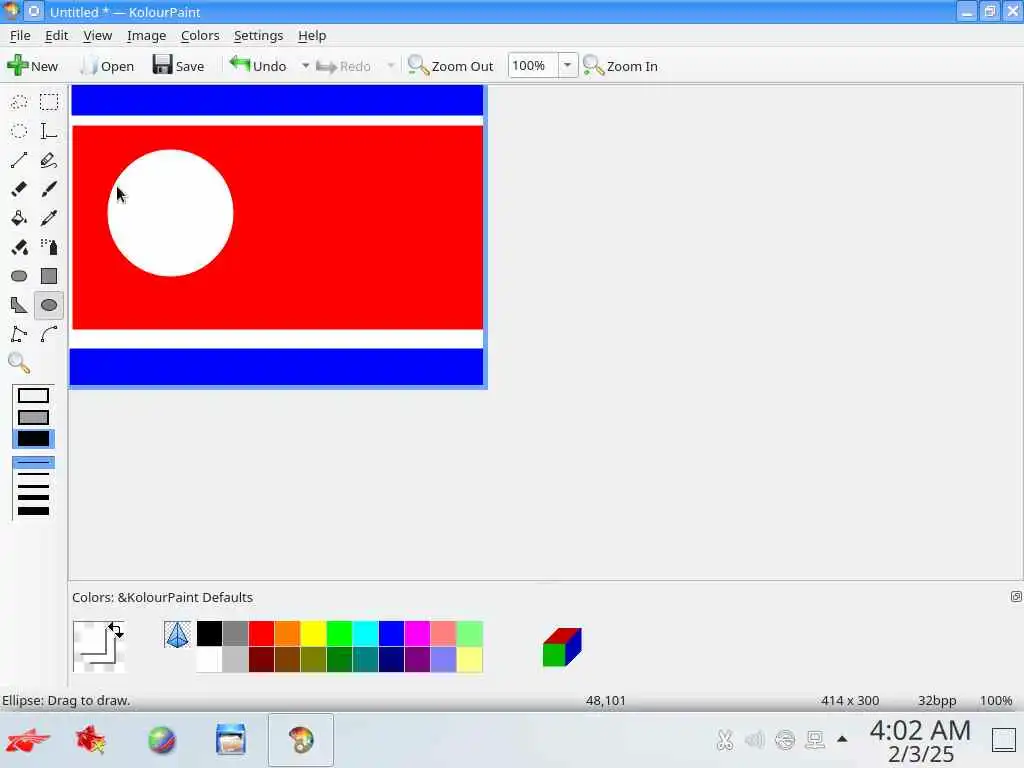Click the show desktop button in taskbar
Image resolution: width=1024 pixels, height=768 pixels.
coord(1004,740)
